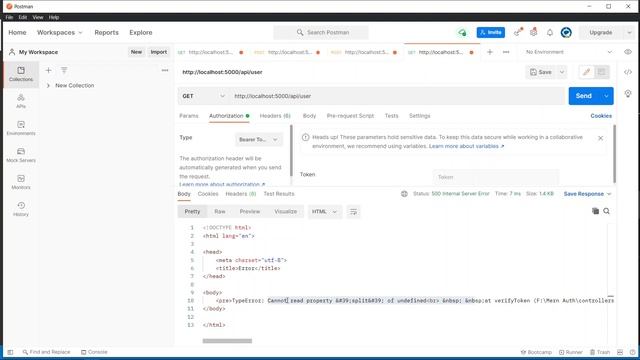Open the Monitors sidebar section
The height and width of the screenshot is (360, 640).
(x=21, y=182)
